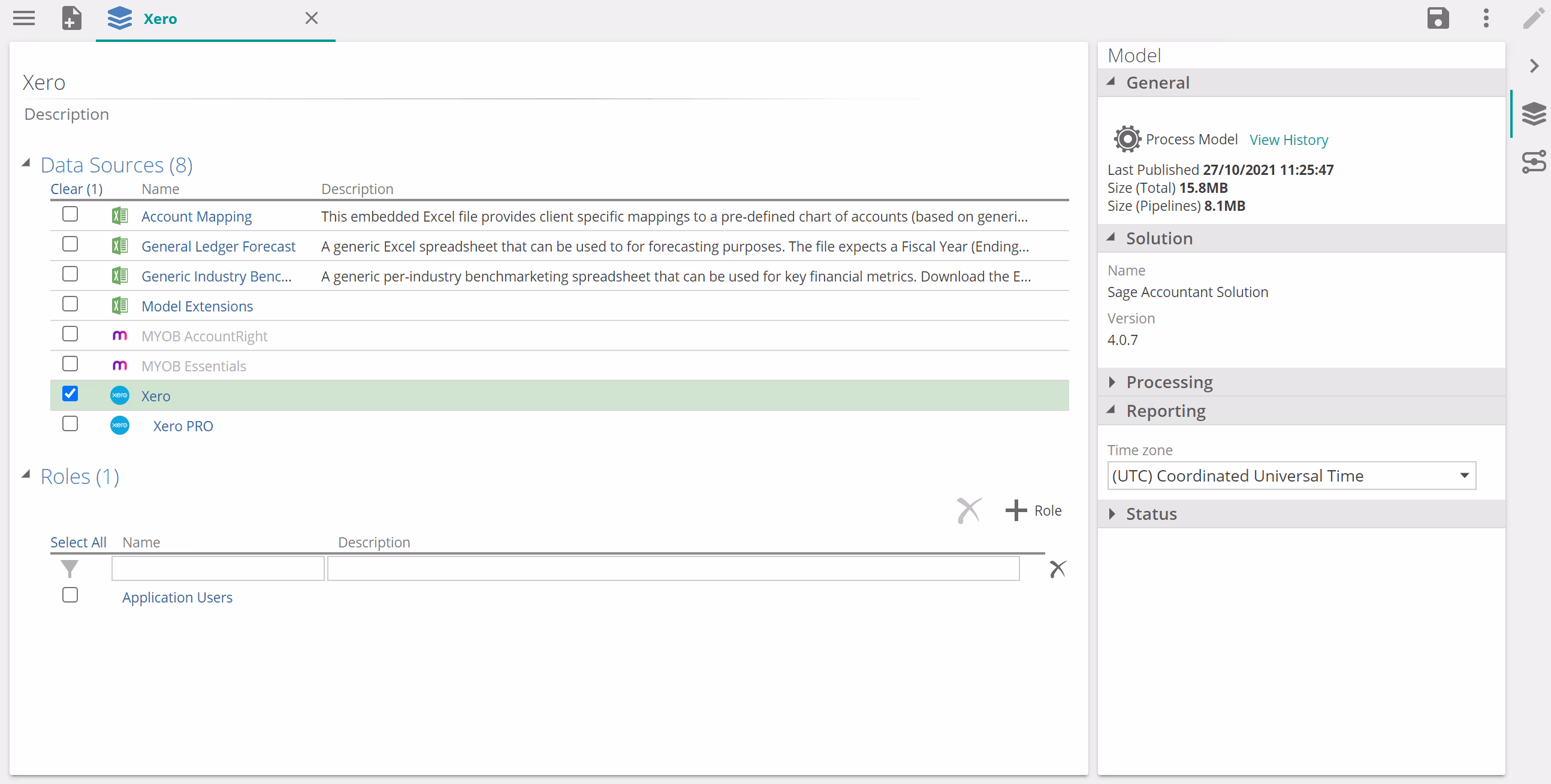
Task: Check the Account Mapping checkbox
Action: pos(70,214)
